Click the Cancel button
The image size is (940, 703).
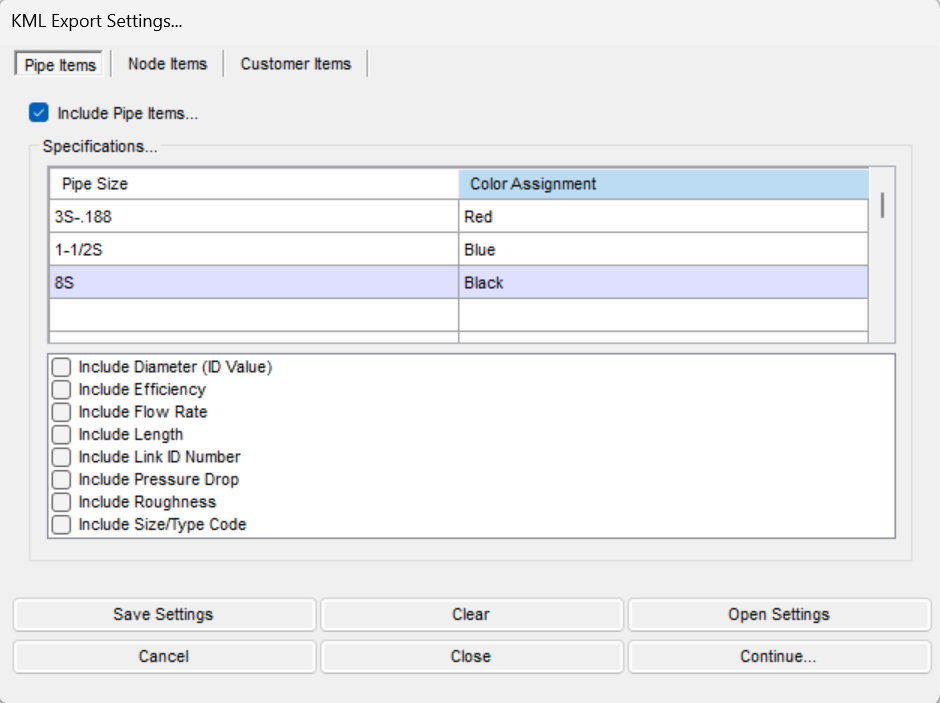(x=164, y=656)
